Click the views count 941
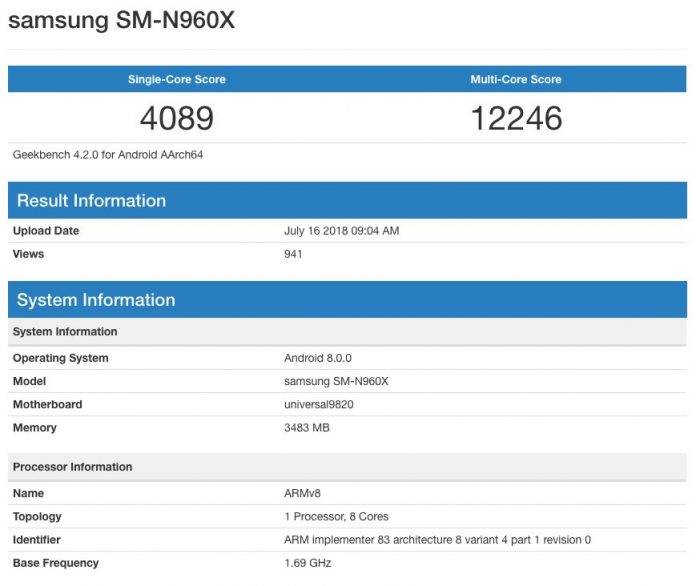The width and height of the screenshot is (696, 586). (x=293, y=254)
